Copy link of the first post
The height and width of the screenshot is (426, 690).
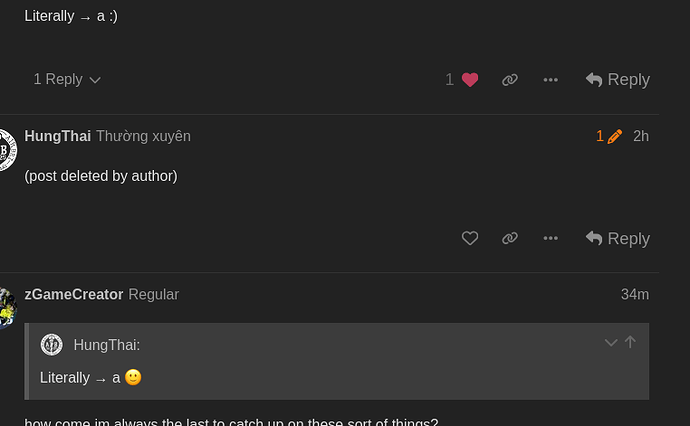[x=510, y=80]
